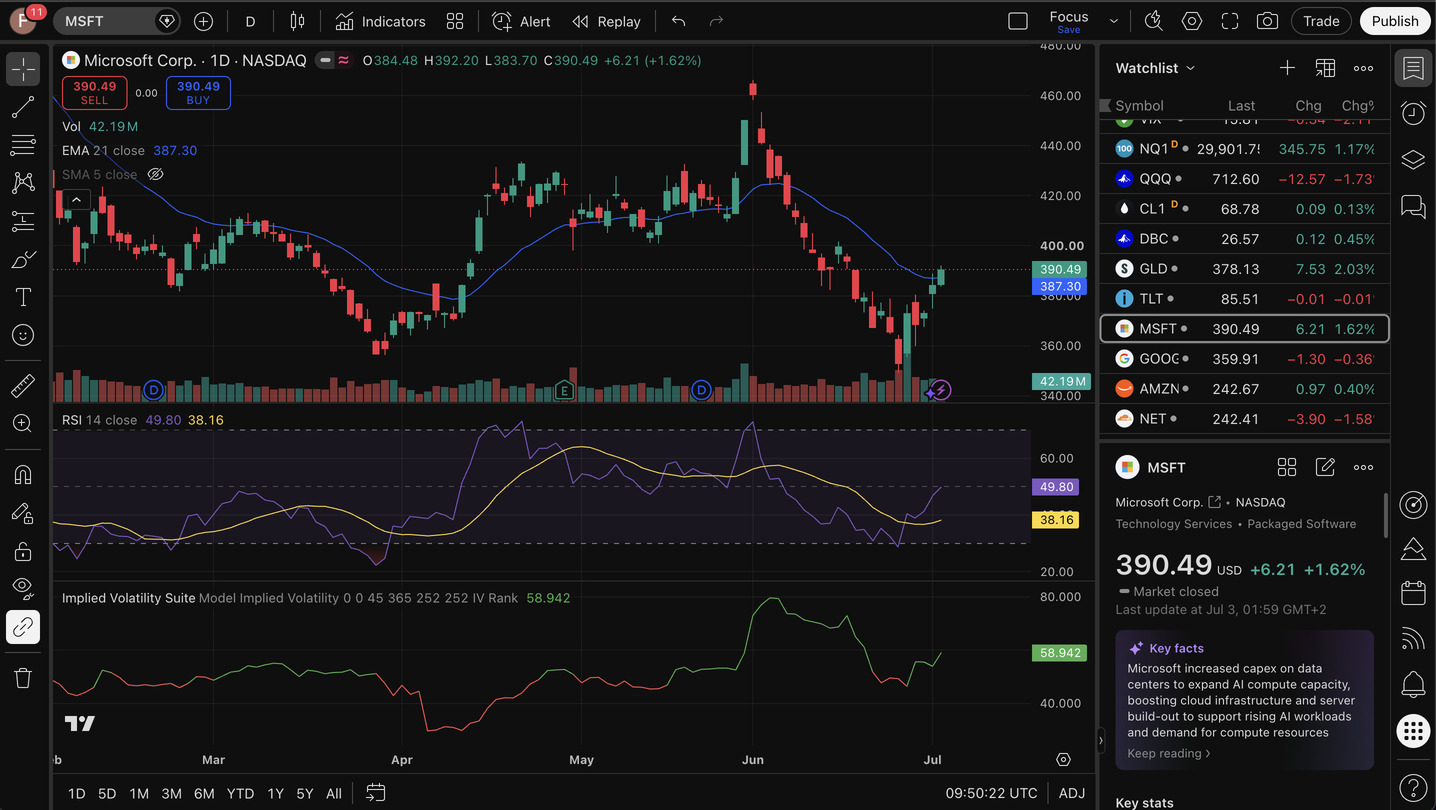
Task: Select the AMZN watchlist row
Action: click(1244, 389)
